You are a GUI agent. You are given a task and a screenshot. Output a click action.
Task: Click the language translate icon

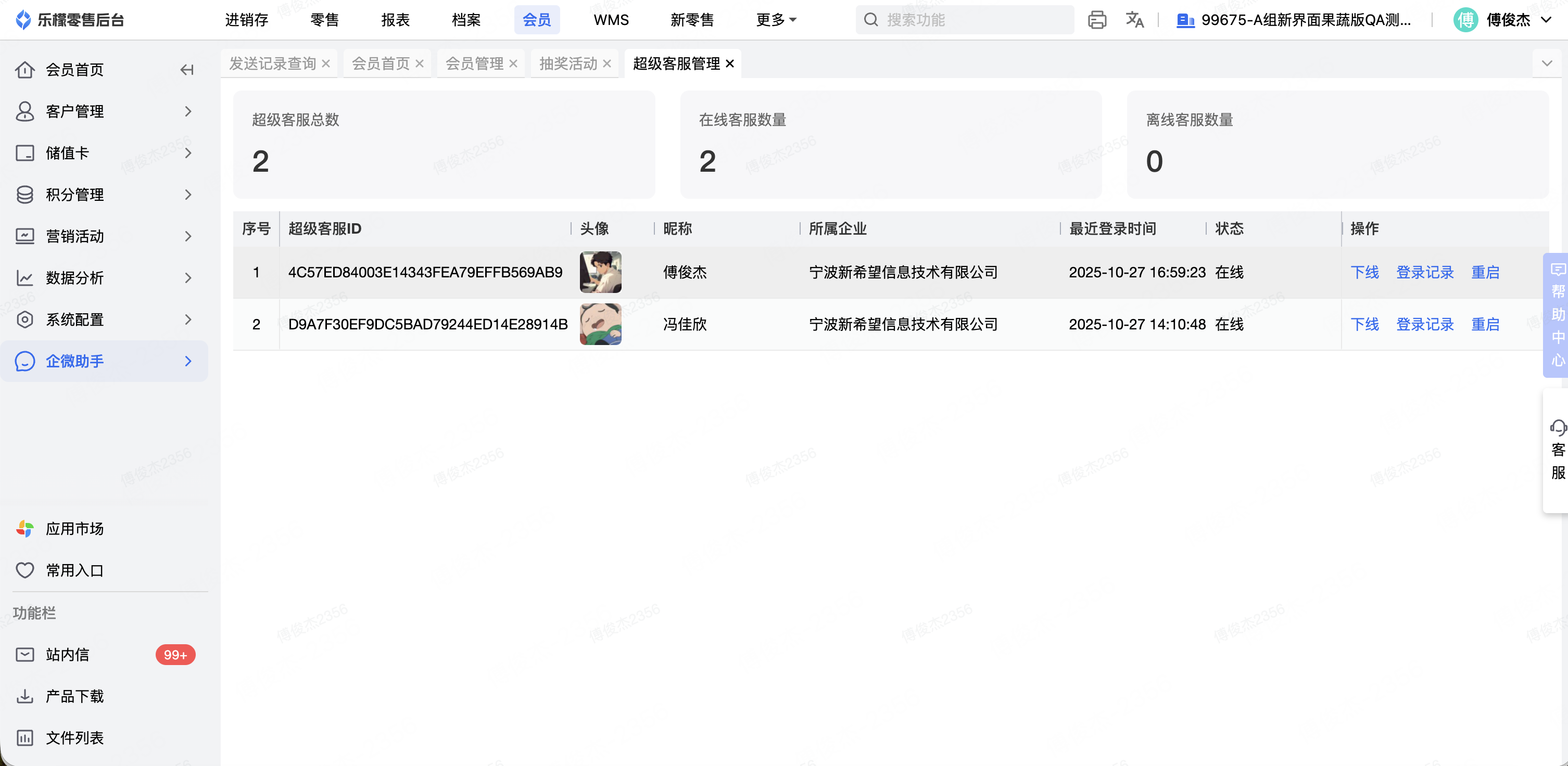click(x=1134, y=20)
